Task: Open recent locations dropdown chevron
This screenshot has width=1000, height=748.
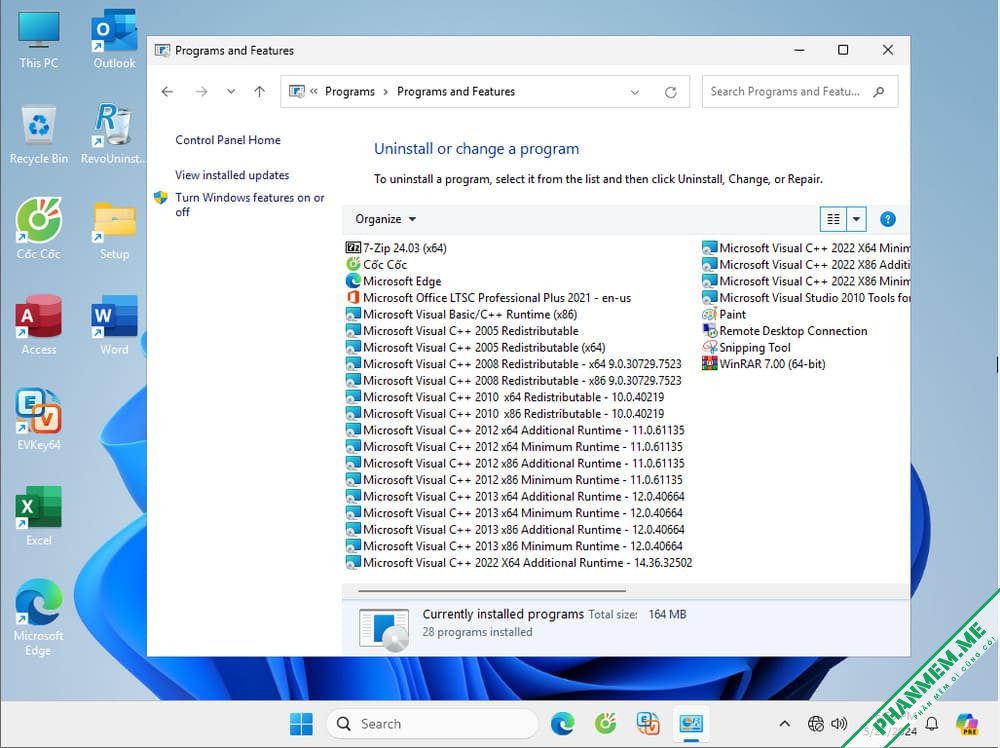Action: [x=231, y=92]
